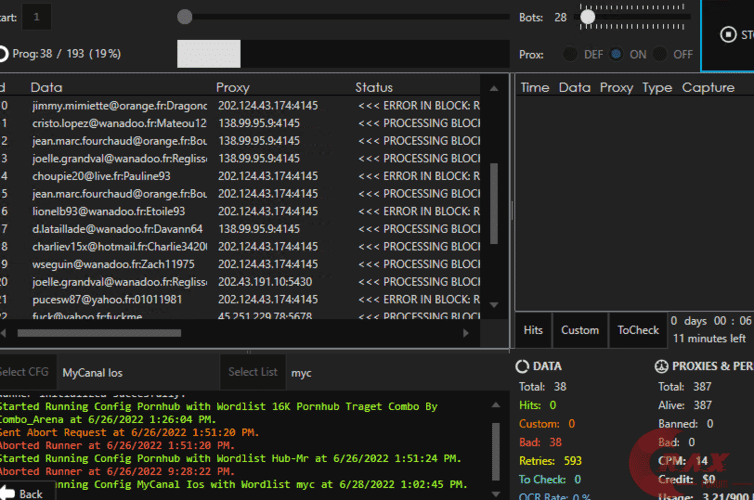Click the Bots count slider handle
Screen dimensions: 754x500
point(588,17)
